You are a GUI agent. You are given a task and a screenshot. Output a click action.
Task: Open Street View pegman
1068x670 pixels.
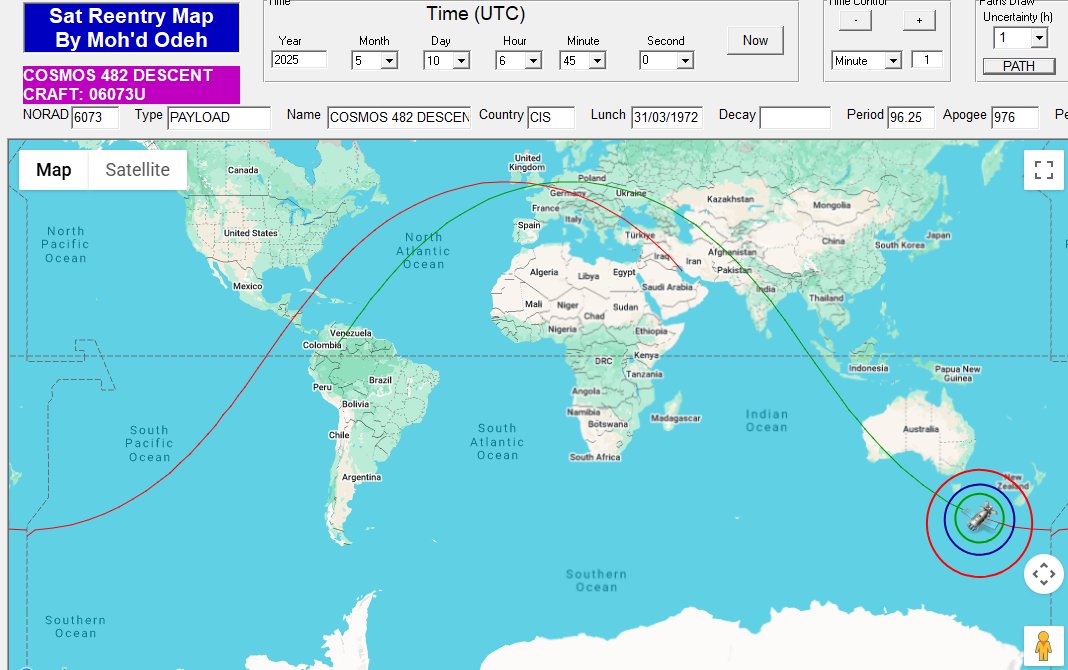1043,646
